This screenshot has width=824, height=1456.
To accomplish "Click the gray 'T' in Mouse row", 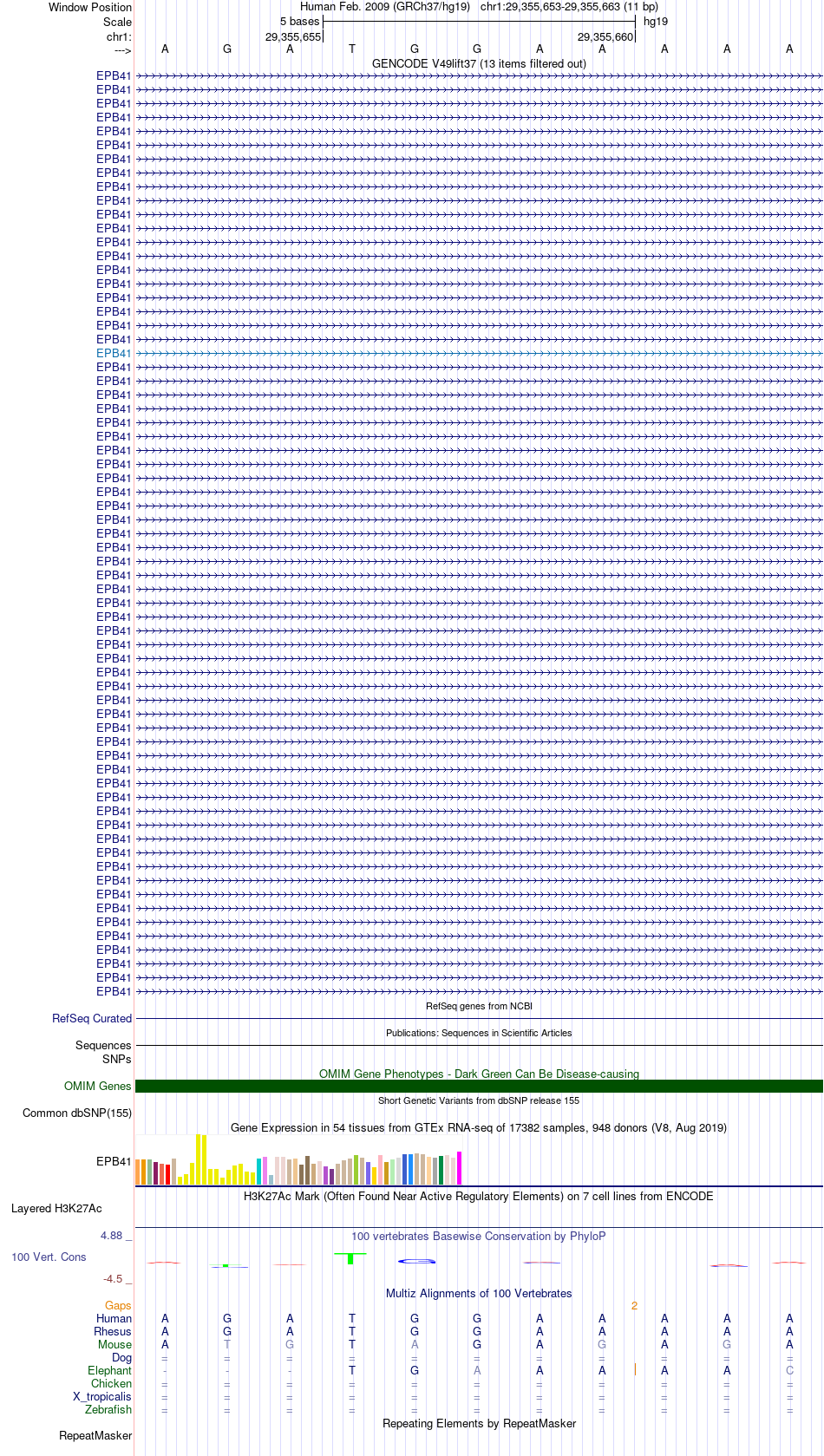I will click(x=227, y=1344).
